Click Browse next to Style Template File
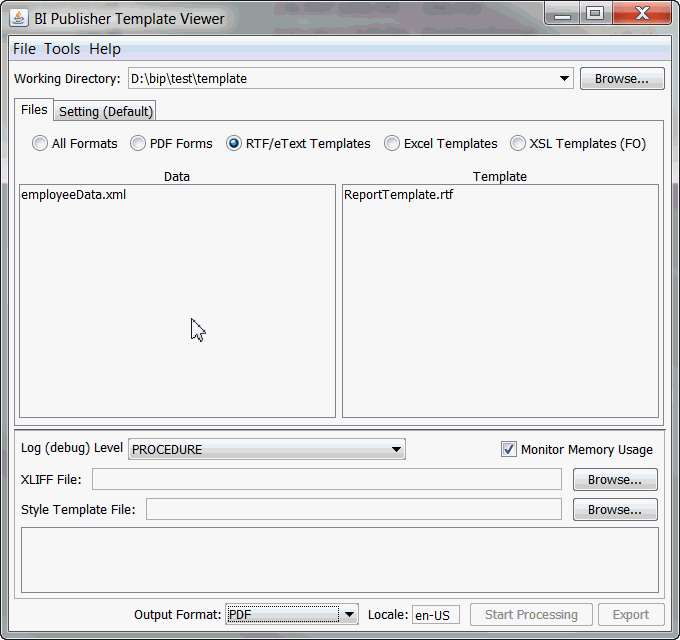Screen dimensions: 680x640 point(615,509)
